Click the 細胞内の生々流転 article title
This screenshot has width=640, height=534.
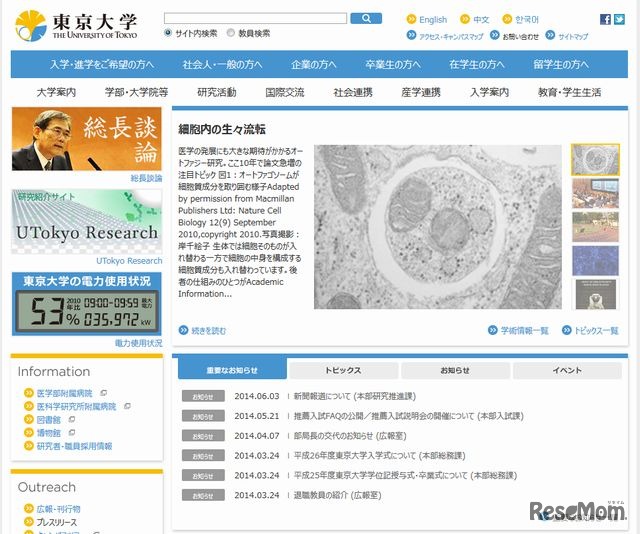[x=222, y=130]
